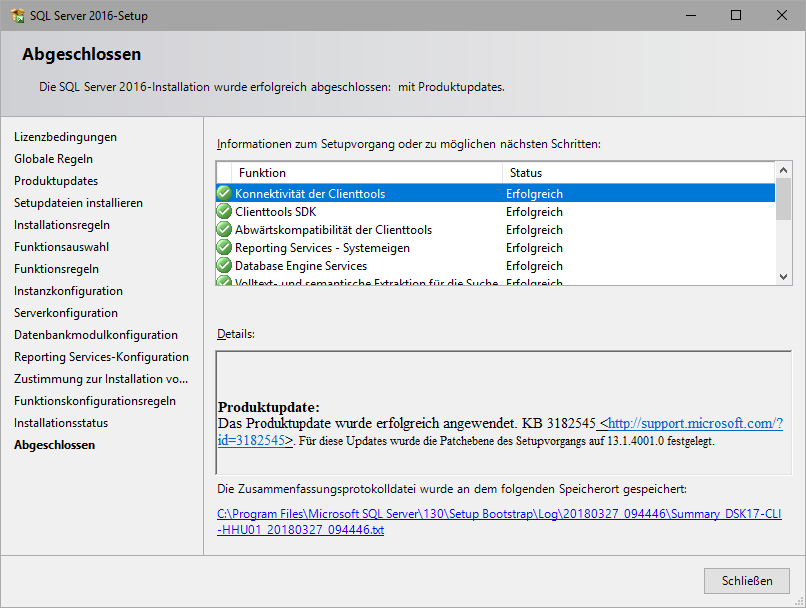Screen dimensions: 806x608
Task: Select Funktionsauswahl in the step list
Action: 62,247
